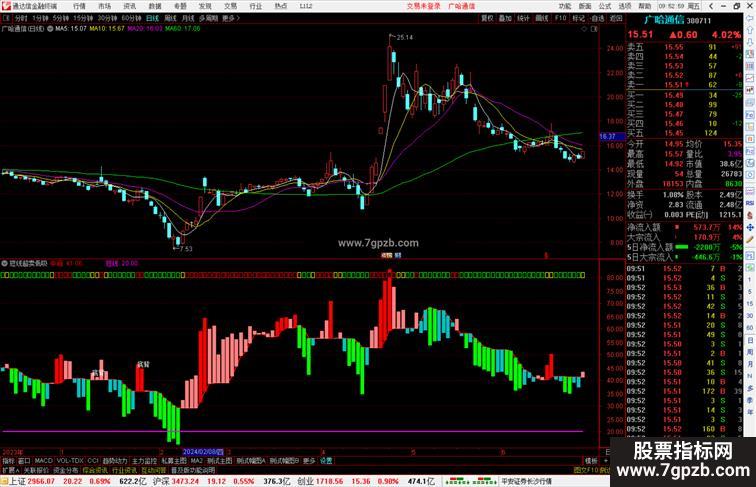
Task: Click the 创业 index in status bar
Action: [x=305, y=481]
